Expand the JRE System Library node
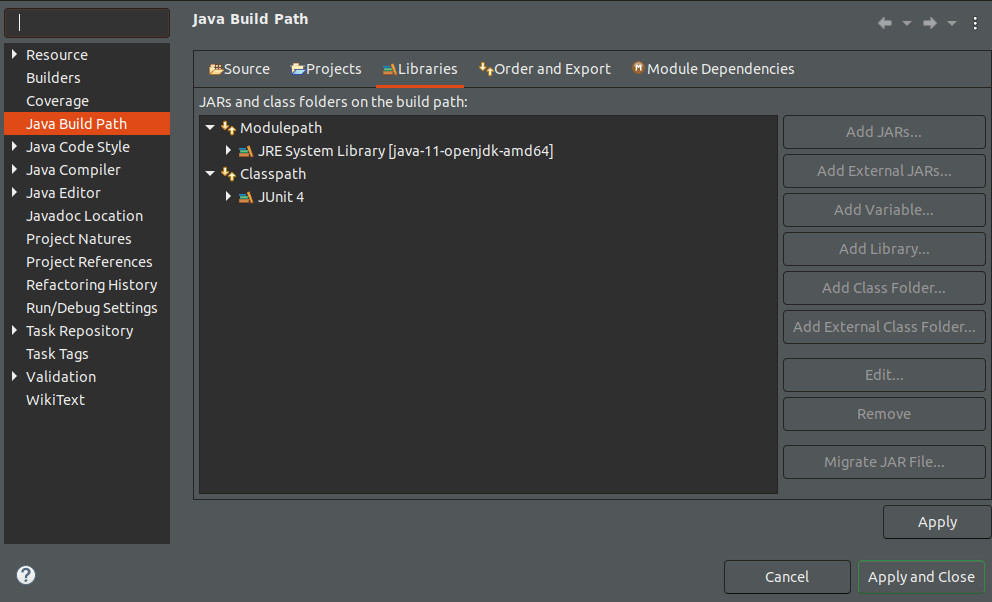Image resolution: width=992 pixels, height=602 pixels. click(229, 151)
